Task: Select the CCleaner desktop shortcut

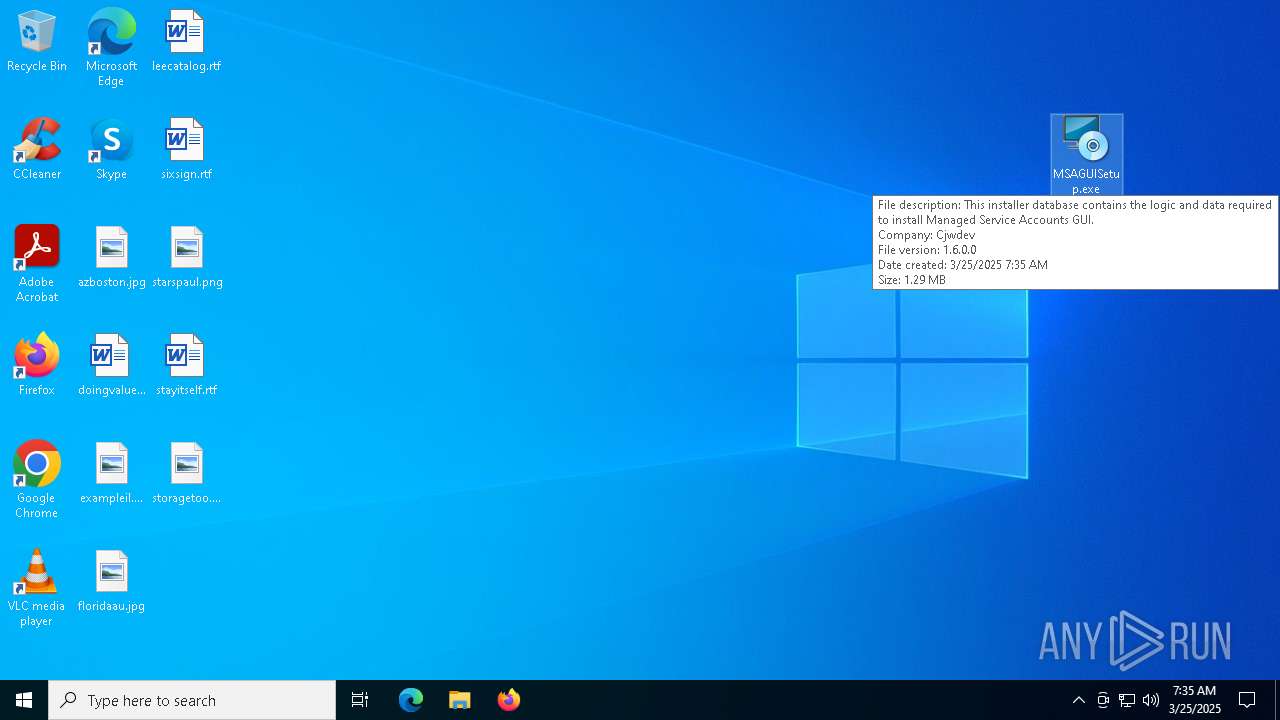Action: [x=37, y=150]
